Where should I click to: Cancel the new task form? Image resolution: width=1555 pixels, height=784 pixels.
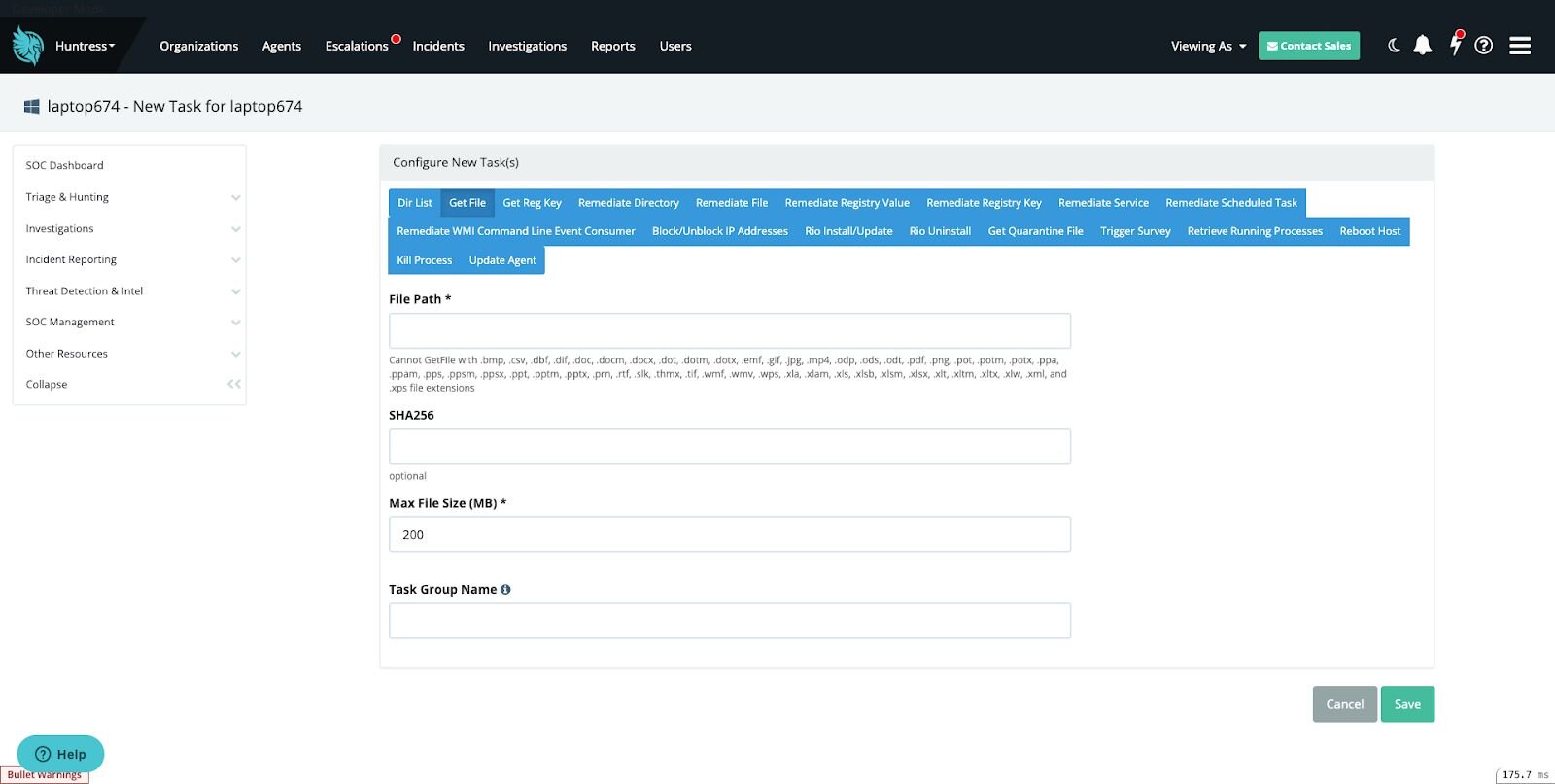click(x=1344, y=704)
